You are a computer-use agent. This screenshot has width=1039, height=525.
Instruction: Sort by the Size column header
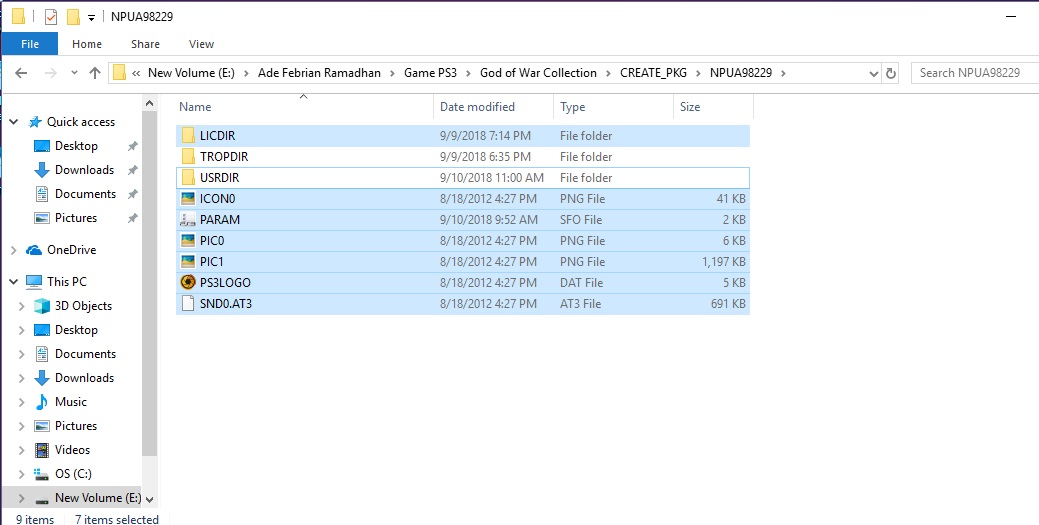pyautogui.click(x=714, y=107)
